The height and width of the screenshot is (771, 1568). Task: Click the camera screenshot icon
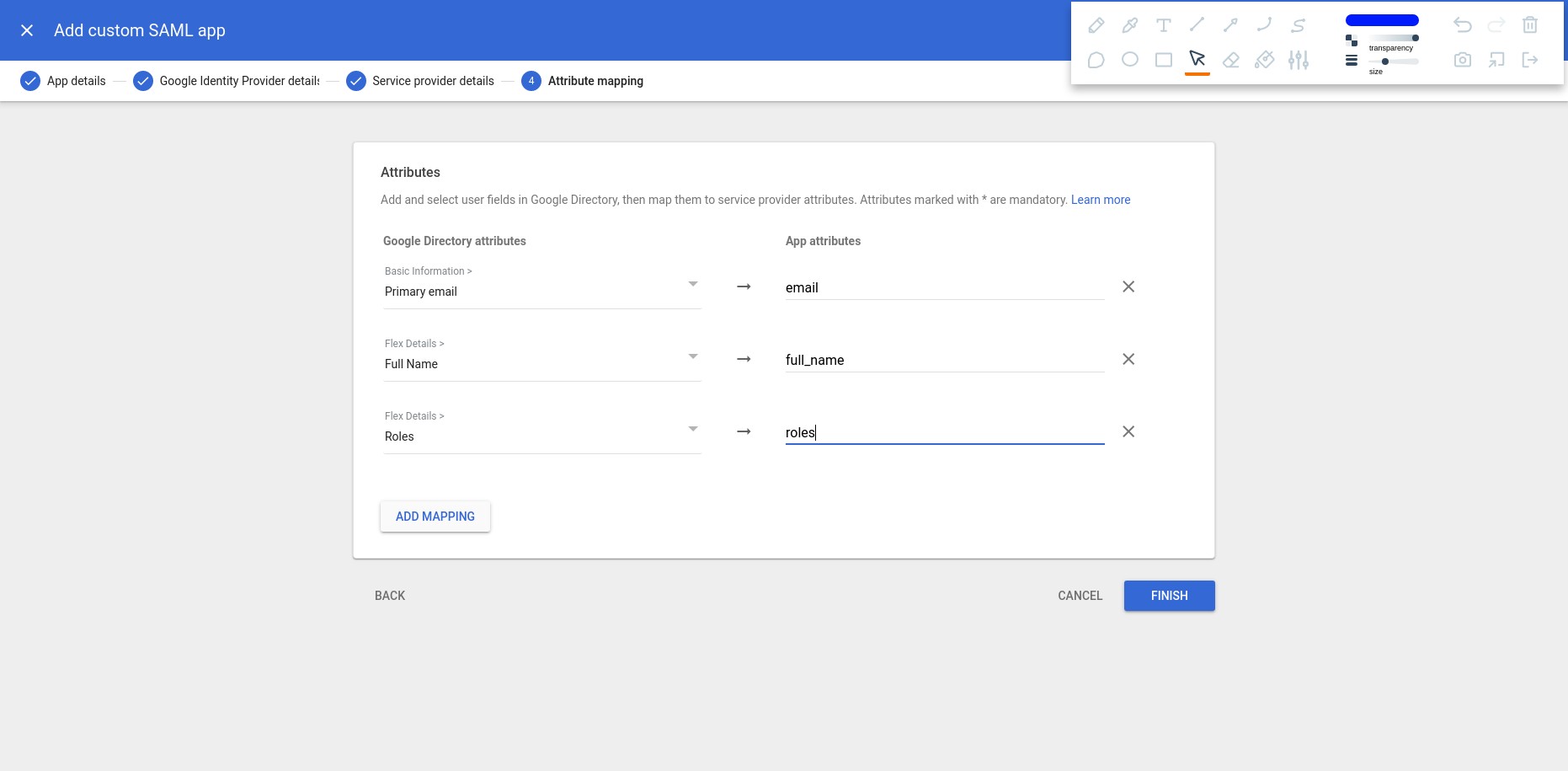pyautogui.click(x=1463, y=60)
